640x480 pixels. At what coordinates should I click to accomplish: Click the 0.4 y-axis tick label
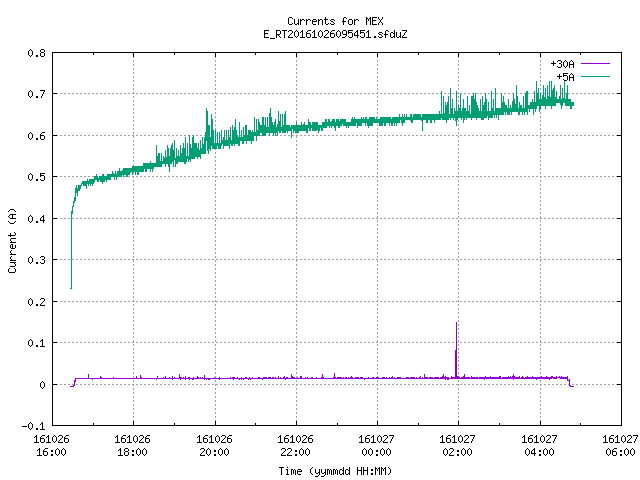click(37, 219)
